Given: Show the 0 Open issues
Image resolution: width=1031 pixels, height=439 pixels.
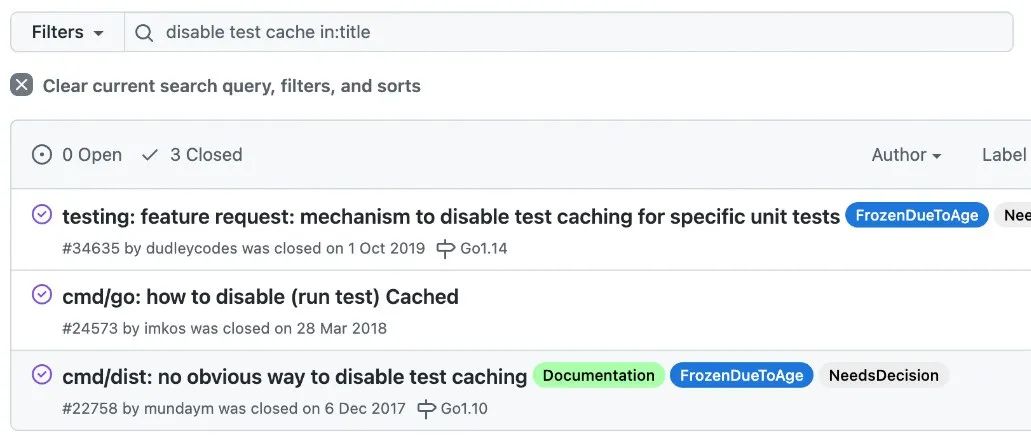Looking at the screenshot, I should [x=77, y=155].
